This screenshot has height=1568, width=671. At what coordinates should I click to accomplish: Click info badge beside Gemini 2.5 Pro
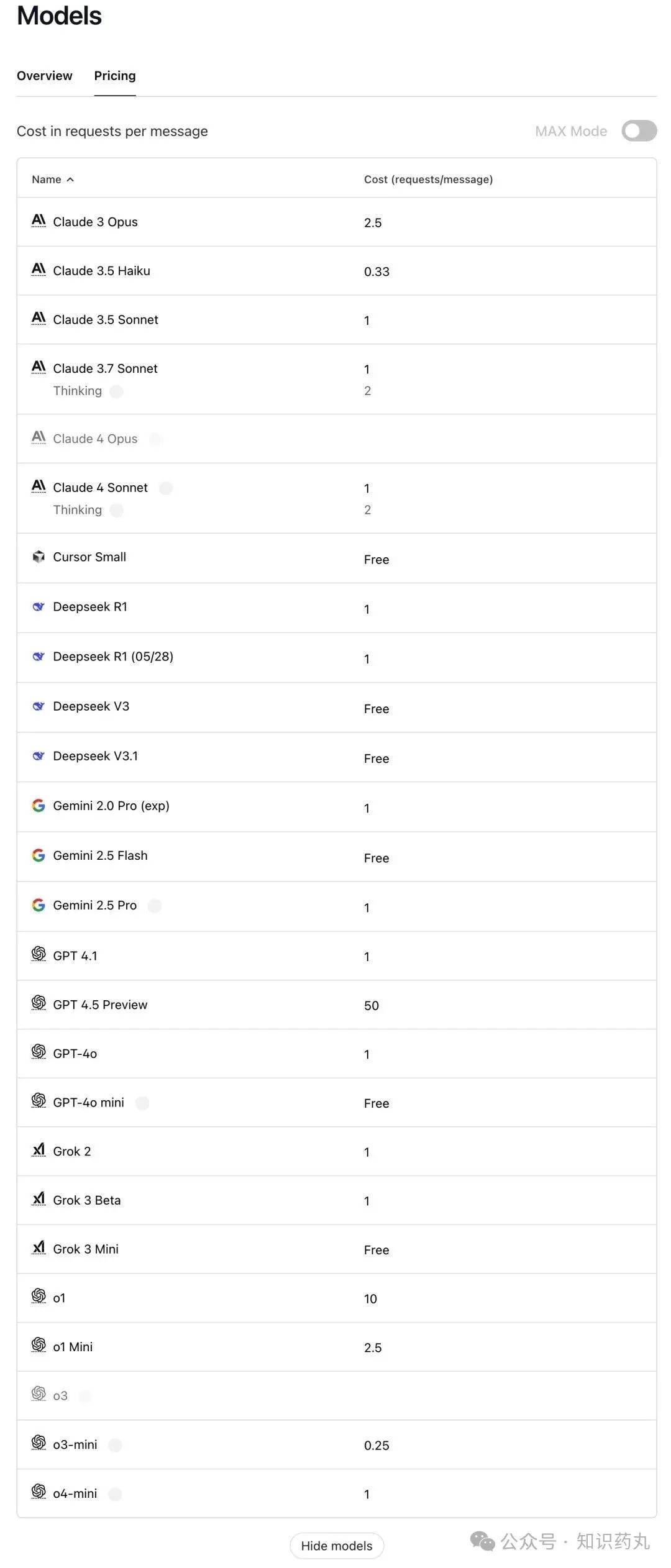pyautogui.click(x=155, y=906)
